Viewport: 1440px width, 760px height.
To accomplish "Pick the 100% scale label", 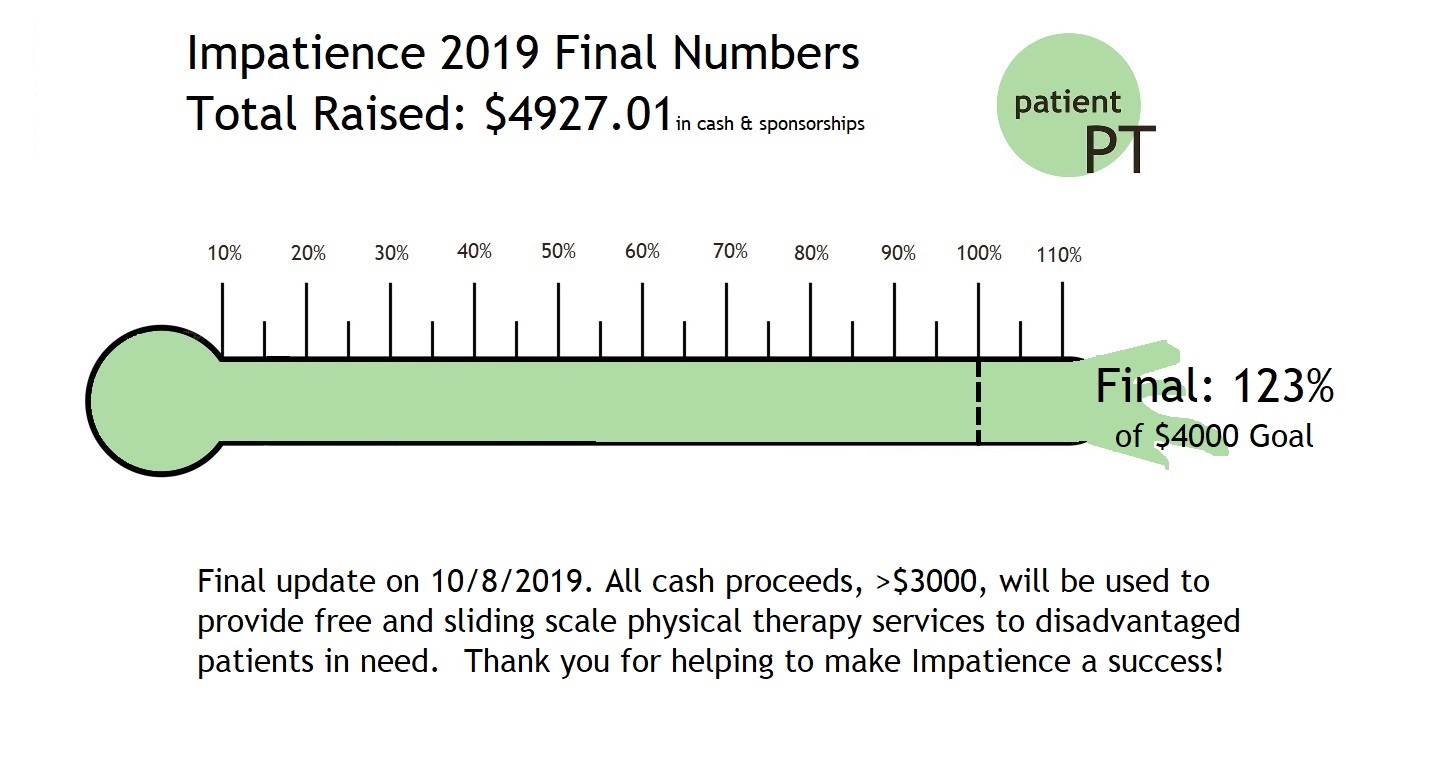I will (979, 254).
